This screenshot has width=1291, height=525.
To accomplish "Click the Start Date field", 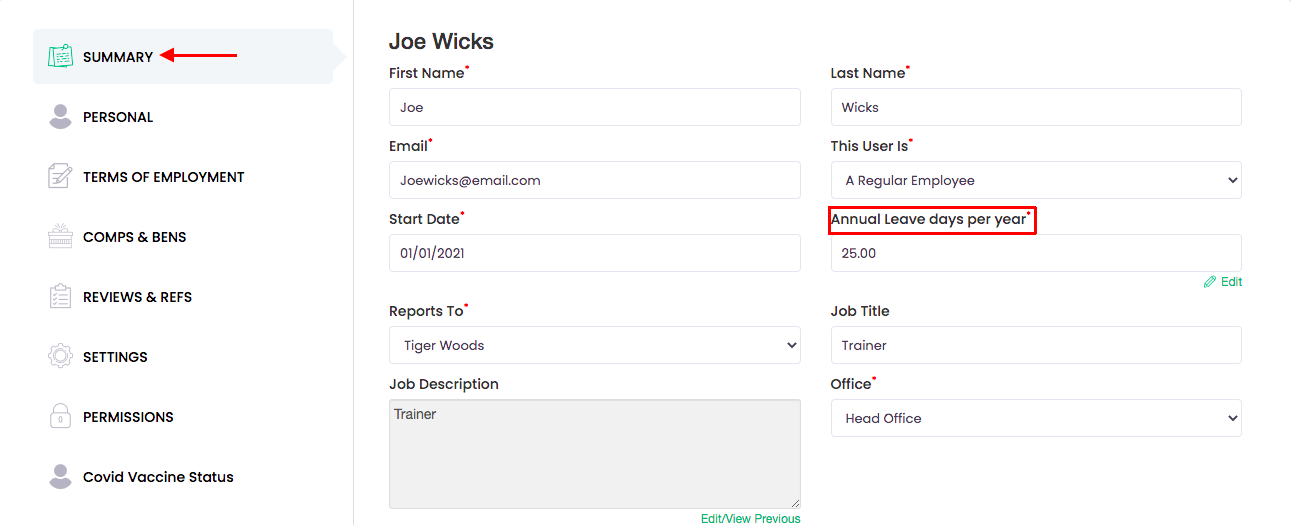I will (594, 254).
